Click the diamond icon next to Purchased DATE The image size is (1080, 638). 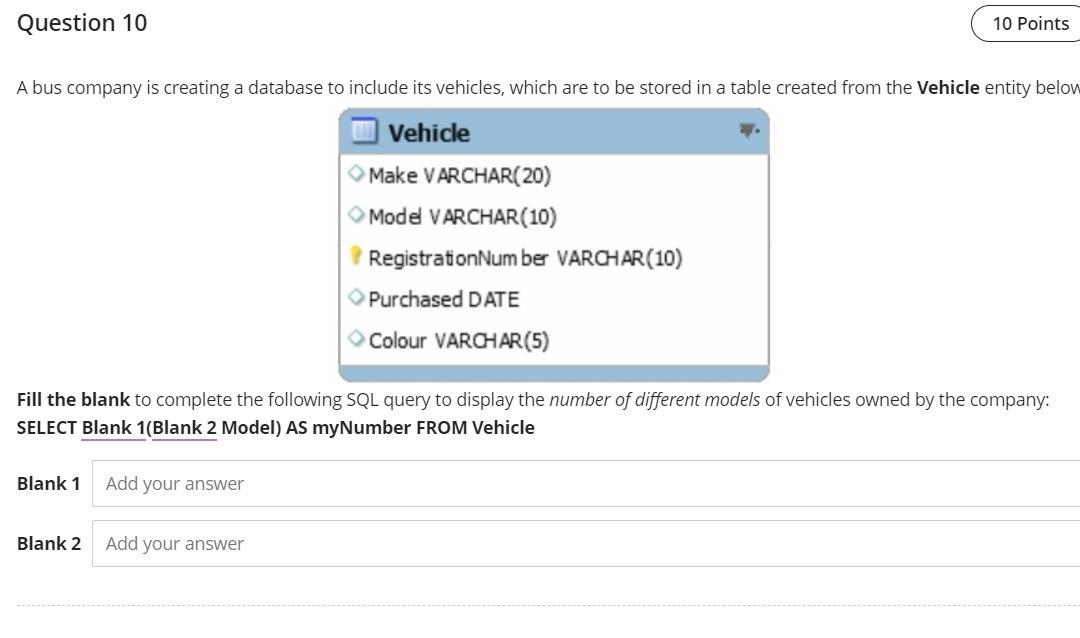[x=357, y=296]
